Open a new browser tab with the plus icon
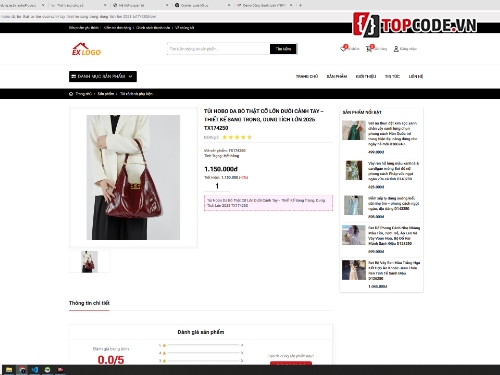Image resolution: width=500 pixels, height=375 pixels. [300, 5]
